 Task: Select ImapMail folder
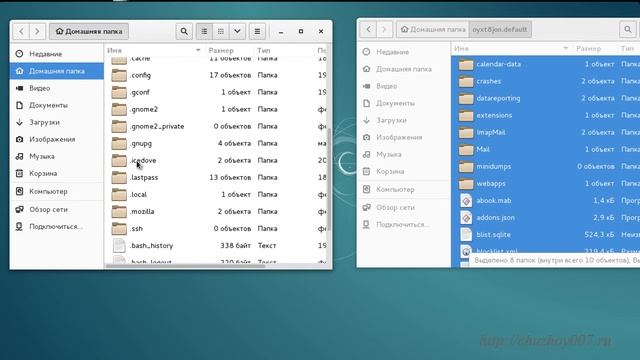point(546,133)
